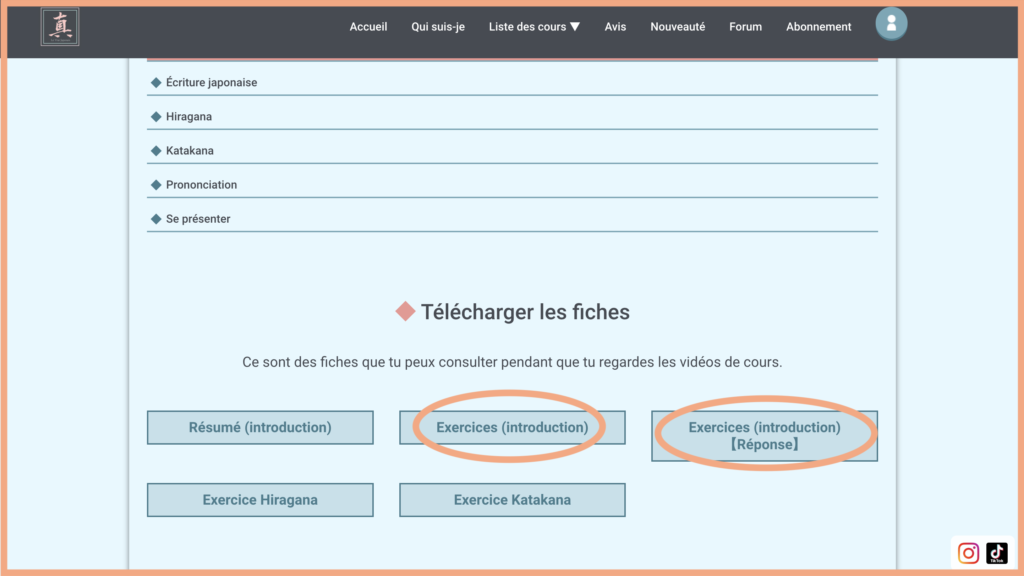The height and width of the screenshot is (576, 1024).
Task: Download the Exercice Hiragana sheet
Action: click(260, 500)
